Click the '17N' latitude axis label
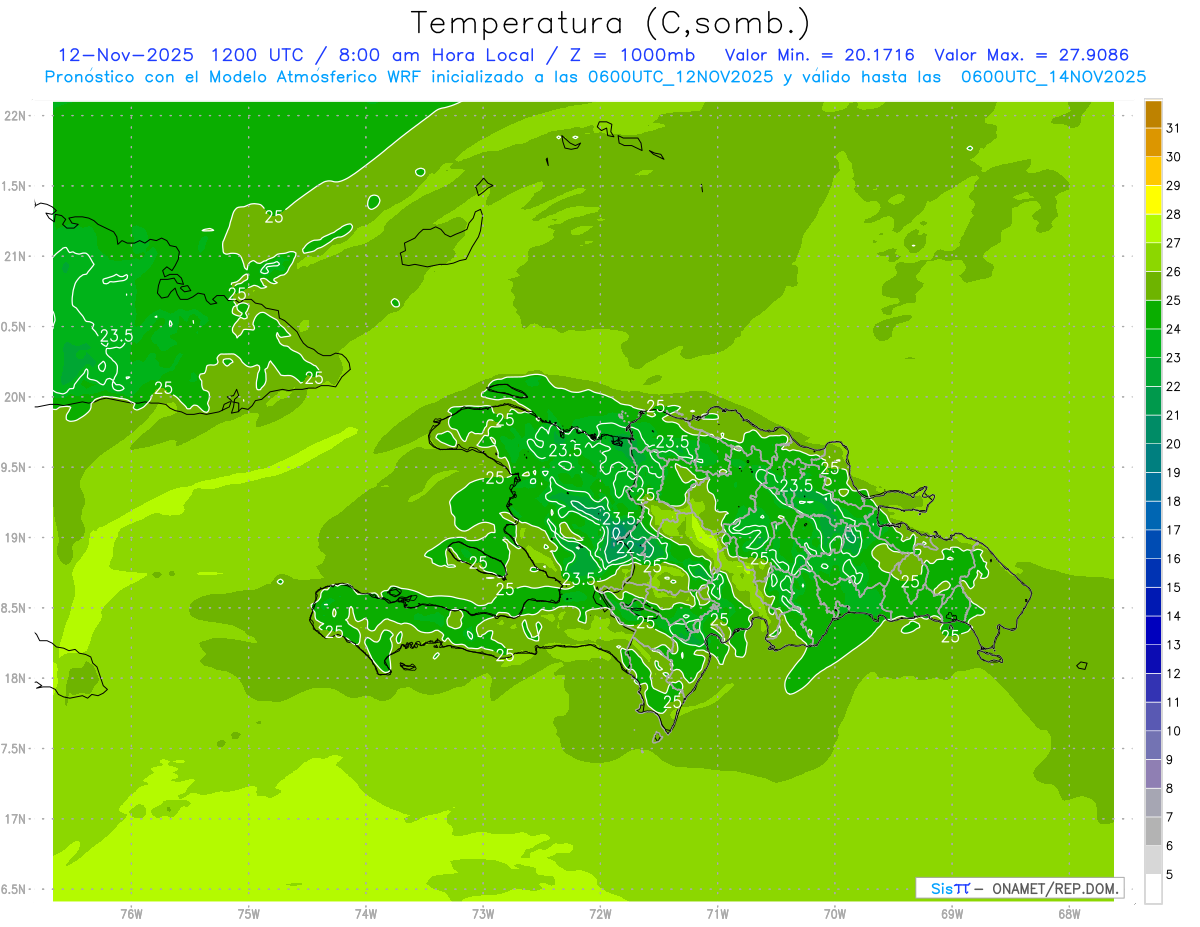Screen dimensions: 1200x927 15,819
